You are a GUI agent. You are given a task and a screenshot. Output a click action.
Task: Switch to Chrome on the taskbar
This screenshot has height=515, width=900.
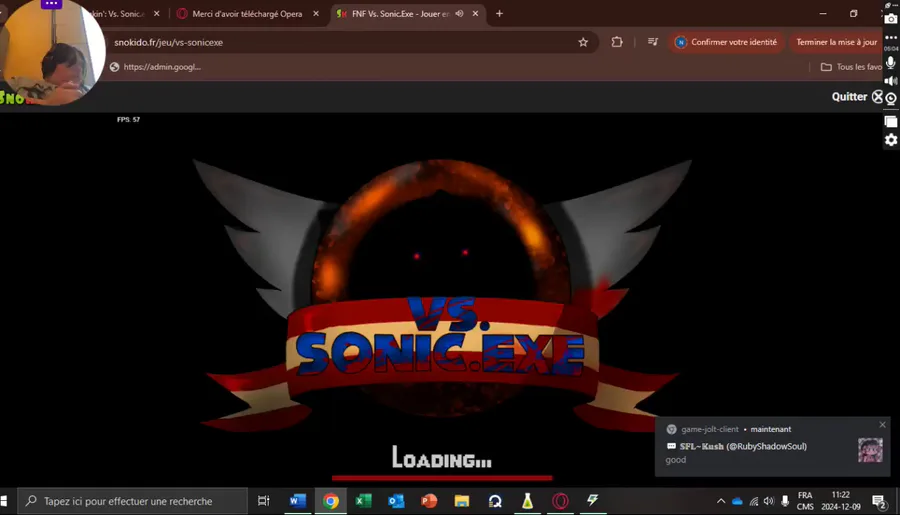(331, 501)
